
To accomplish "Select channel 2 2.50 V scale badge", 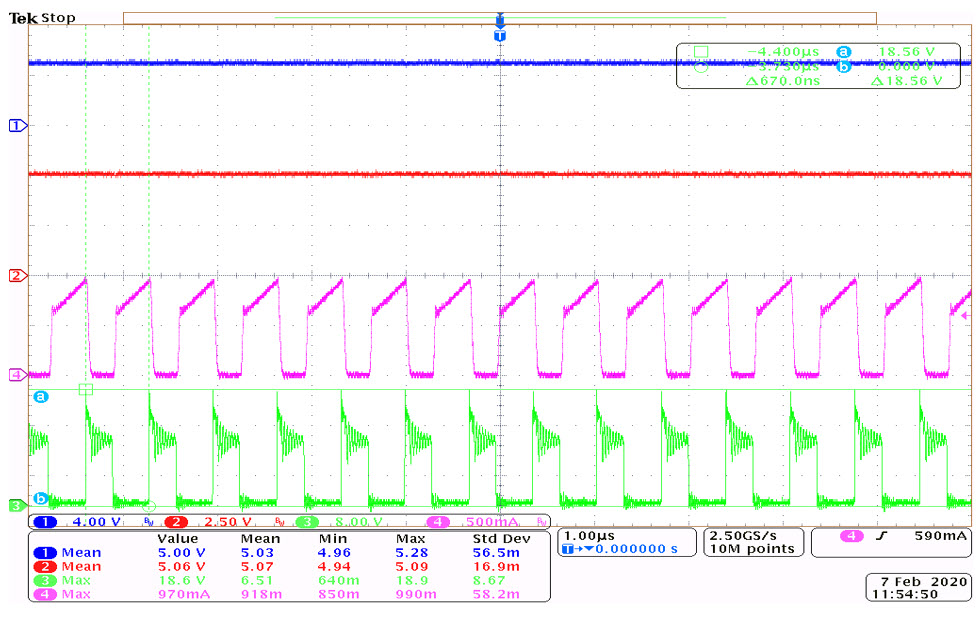I will click(x=208, y=522).
